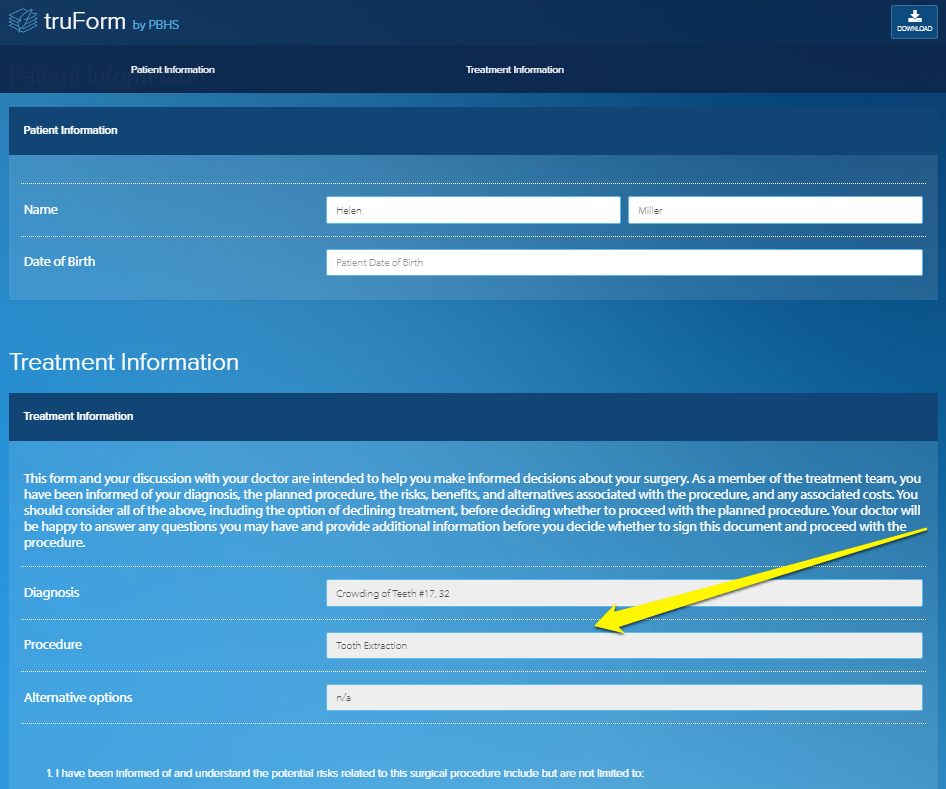Click the truForm stacked-pages logo icon
946x789 pixels.
tap(22, 22)
